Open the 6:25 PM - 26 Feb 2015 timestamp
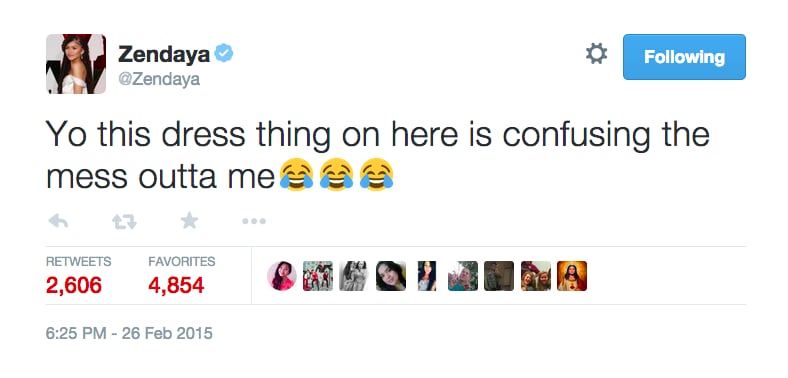Screen dimensions: 788x378 [129, 333]
